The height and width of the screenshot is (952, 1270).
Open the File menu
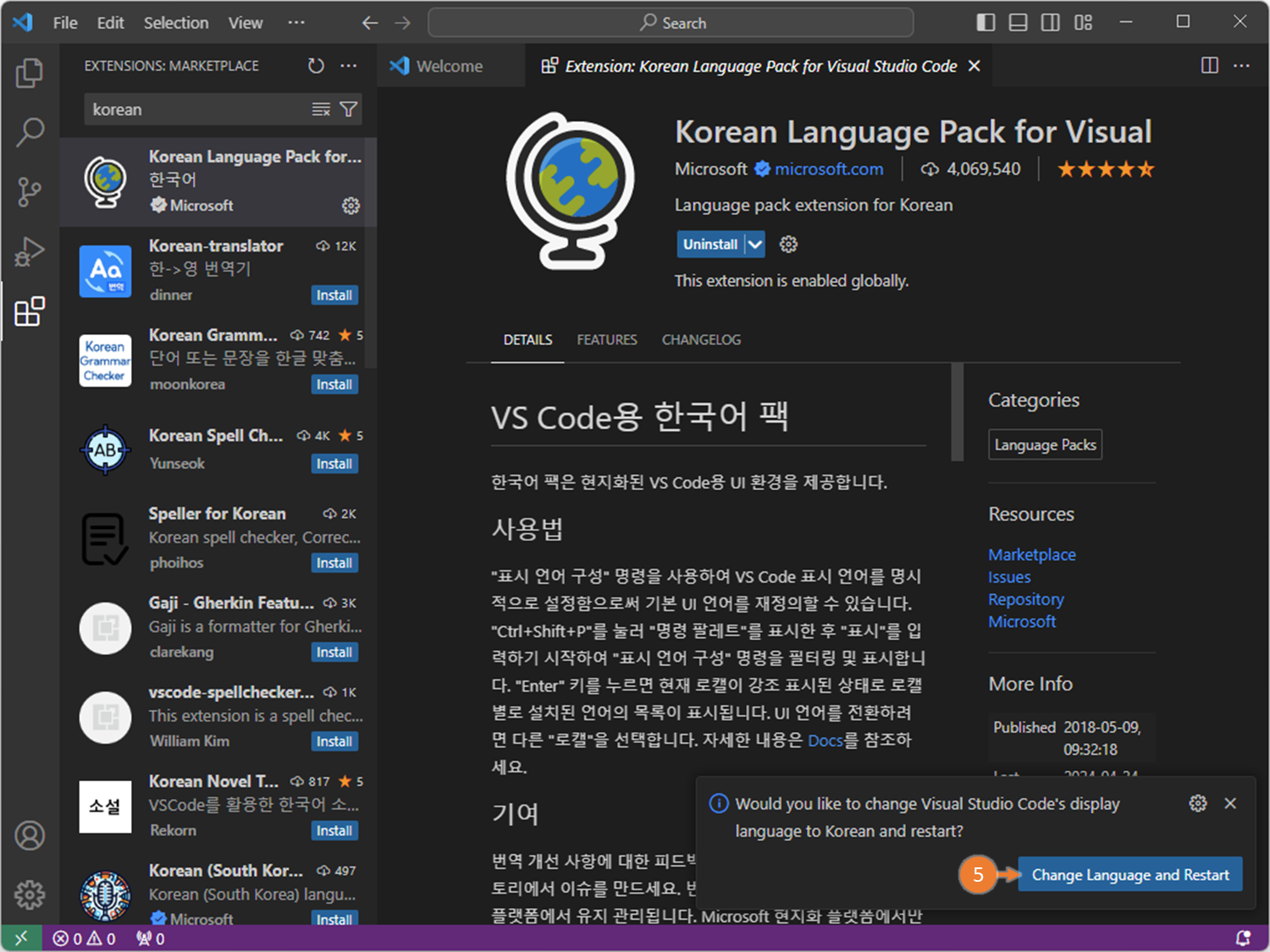pyautogui.click(x=65, y=23)
